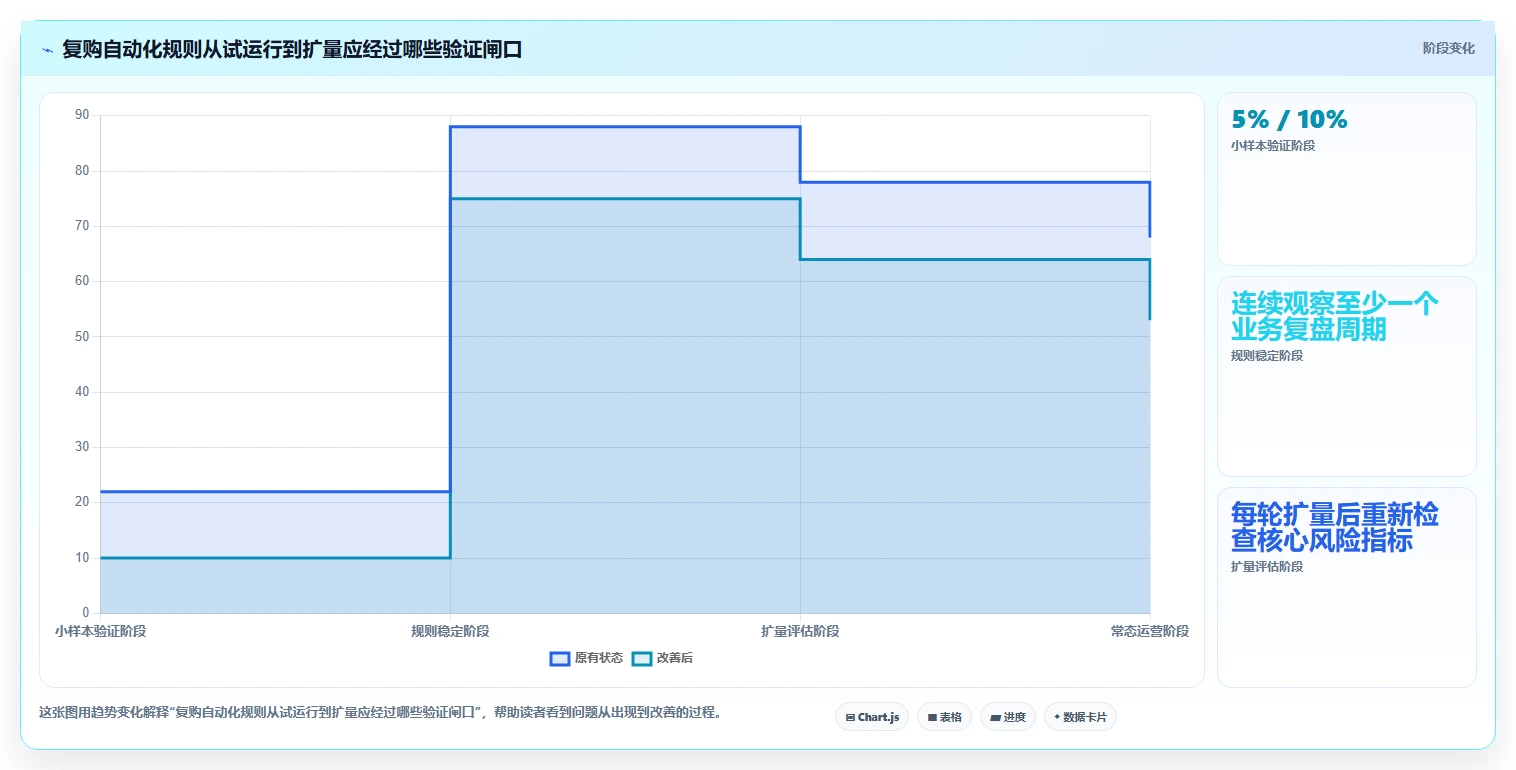The width and height of the screenshot is (1516, 770).
Task: Click the description sentence below the chart
Action: point(380,713)
